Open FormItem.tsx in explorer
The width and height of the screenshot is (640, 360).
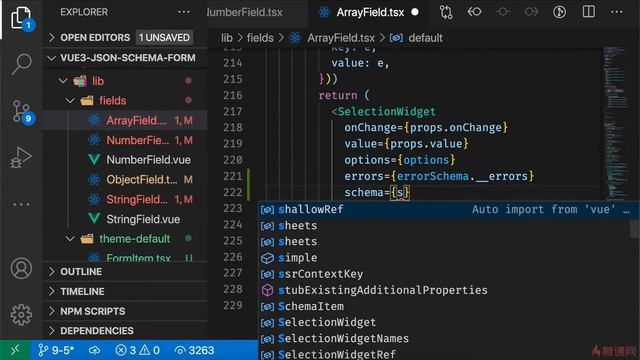pos(125,256)
